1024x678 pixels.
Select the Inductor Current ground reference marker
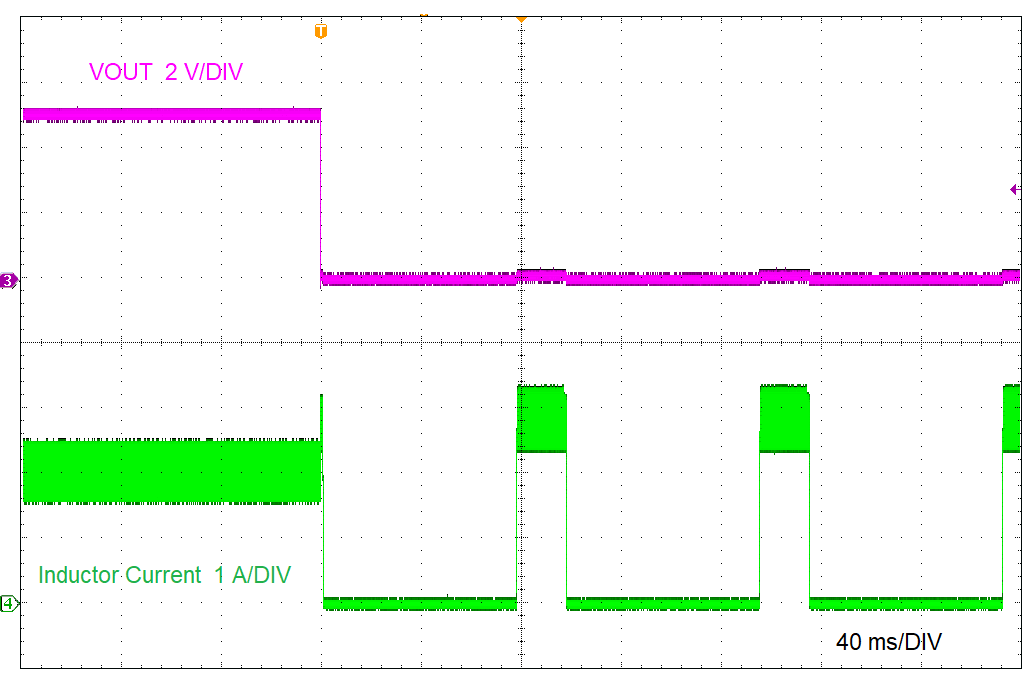7,604
